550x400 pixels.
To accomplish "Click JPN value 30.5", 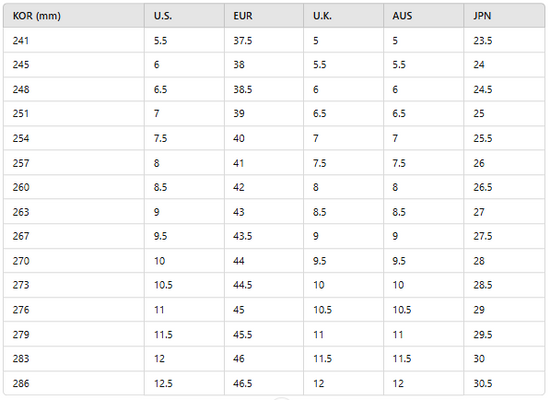I will [504, 383].
